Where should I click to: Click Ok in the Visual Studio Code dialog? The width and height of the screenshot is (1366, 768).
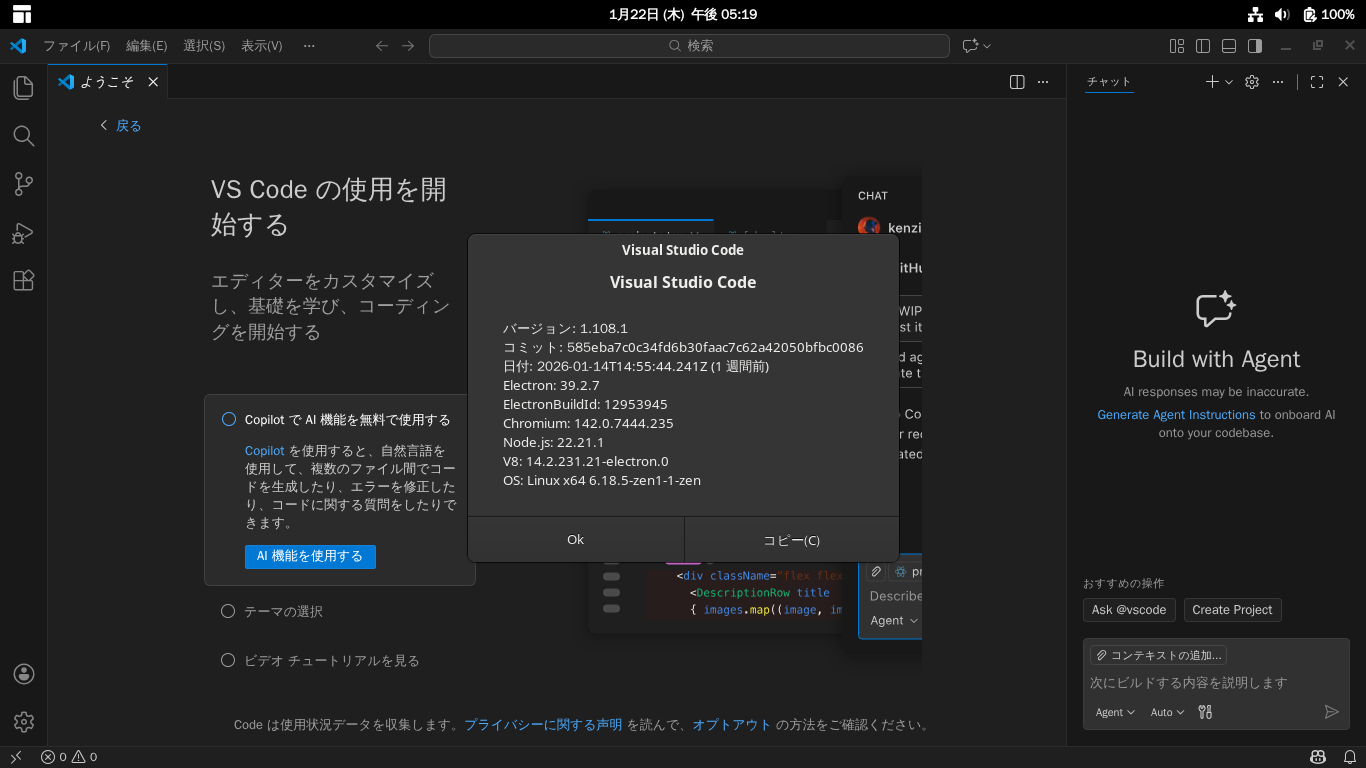576,540
